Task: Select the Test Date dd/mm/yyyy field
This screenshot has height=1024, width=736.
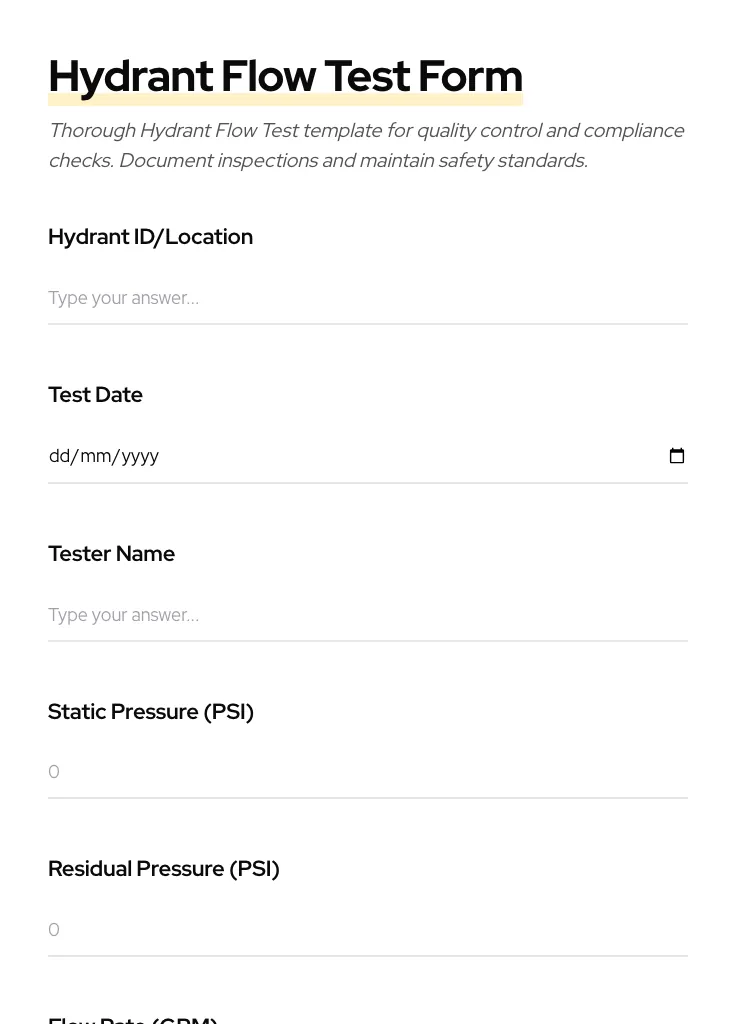Action: click(x=300, y=456)
